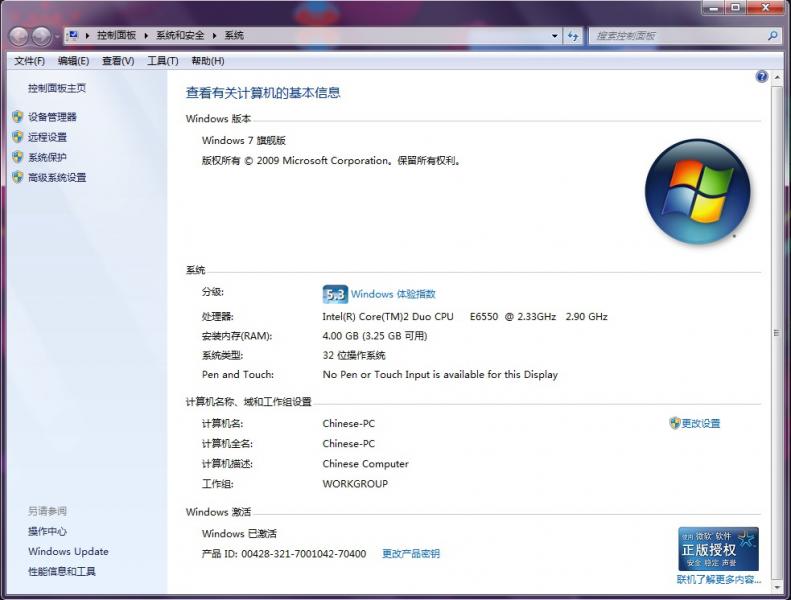Open the Windows 体验指数 link
791x600 pixels.
click(x=393, y=294)
